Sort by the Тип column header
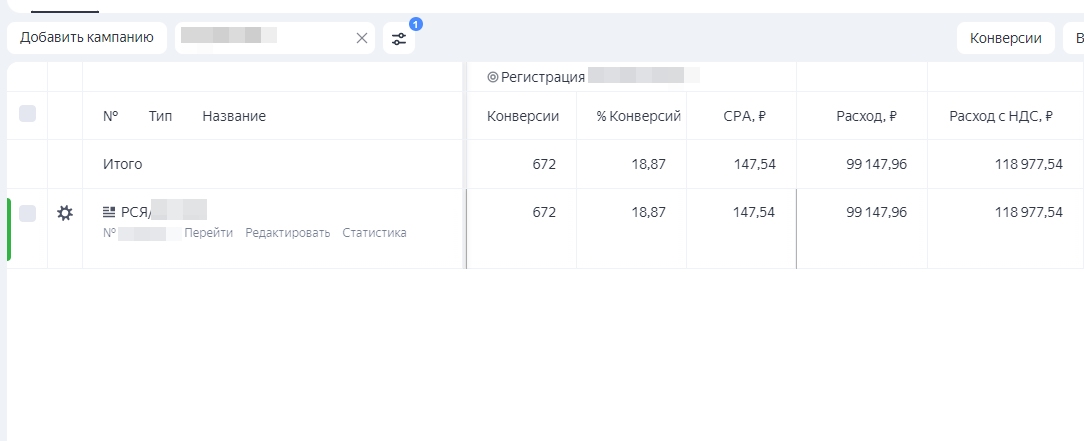The height and width of the screenshot is (441, 1084). point(160,116)
